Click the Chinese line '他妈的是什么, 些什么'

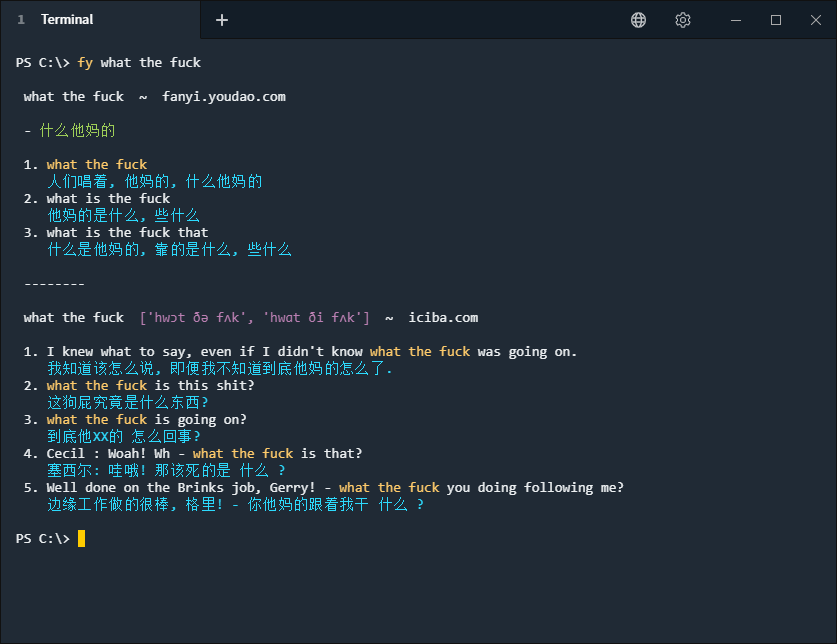[123, 216]
